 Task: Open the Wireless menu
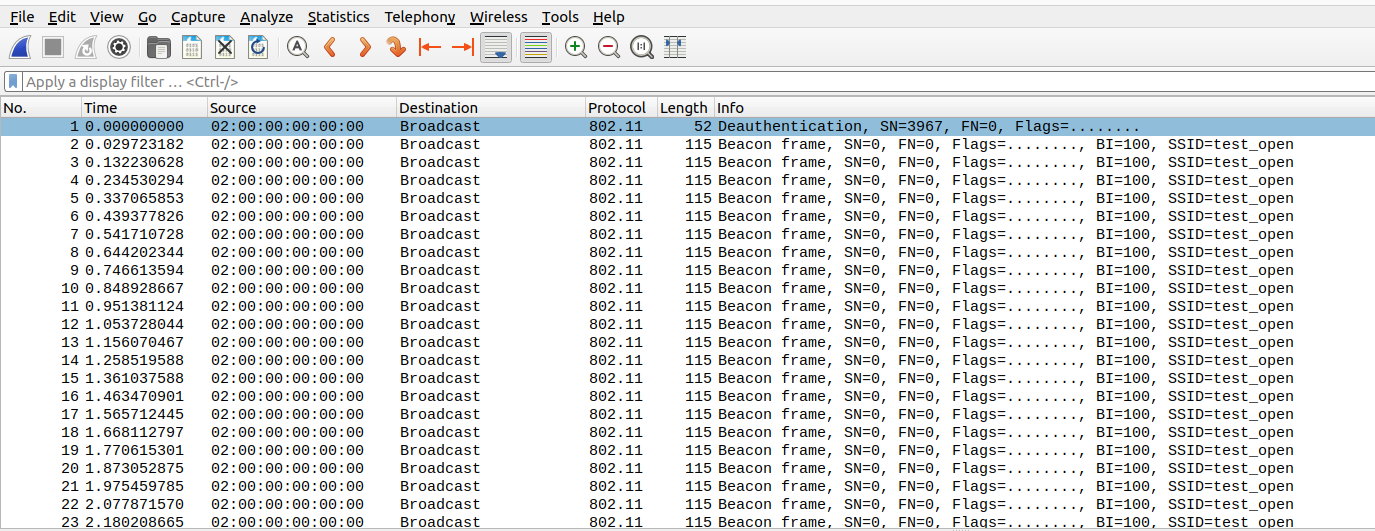pyautogui.click(x=498, y=17)
